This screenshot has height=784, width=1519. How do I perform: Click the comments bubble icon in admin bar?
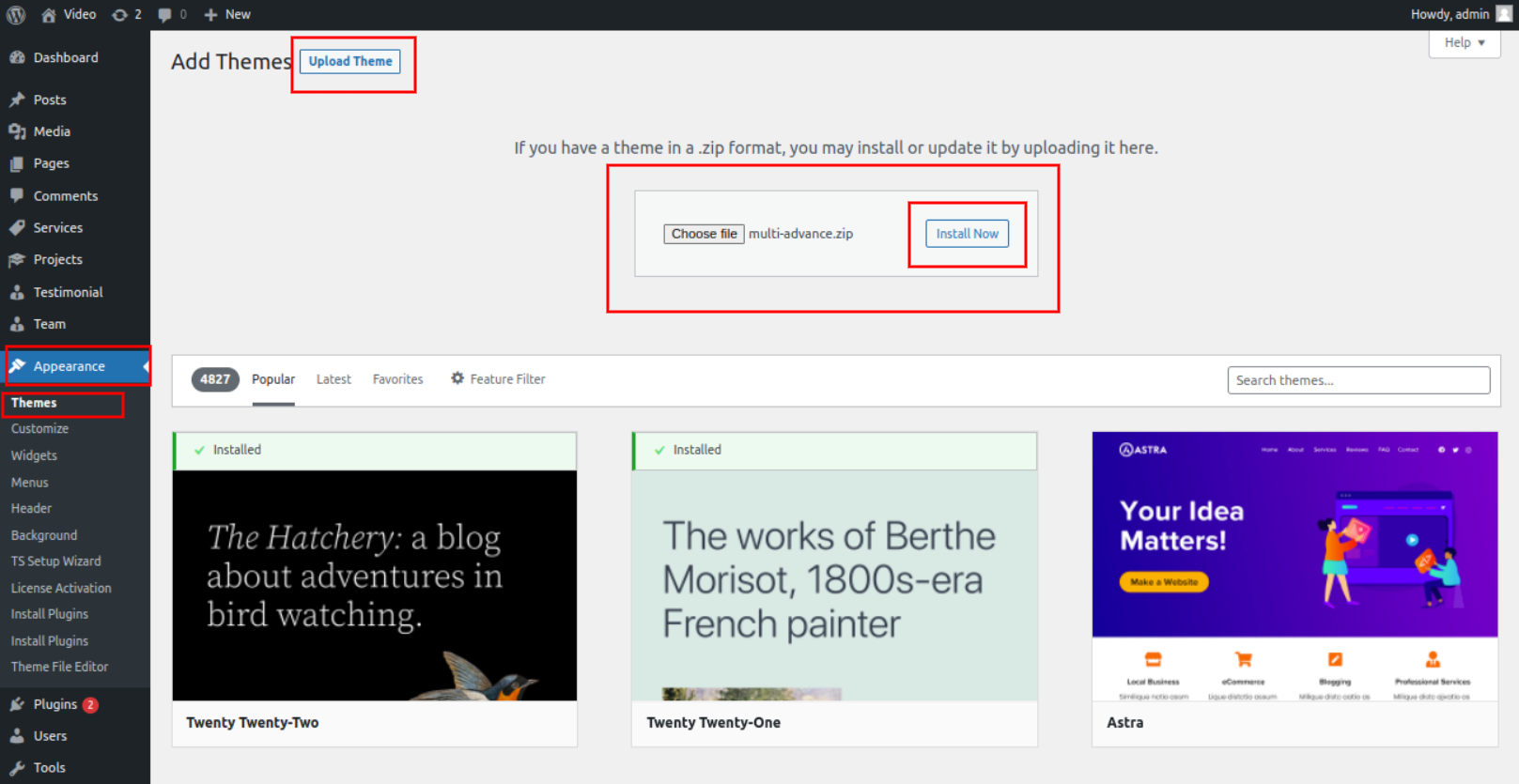(165, 14)
